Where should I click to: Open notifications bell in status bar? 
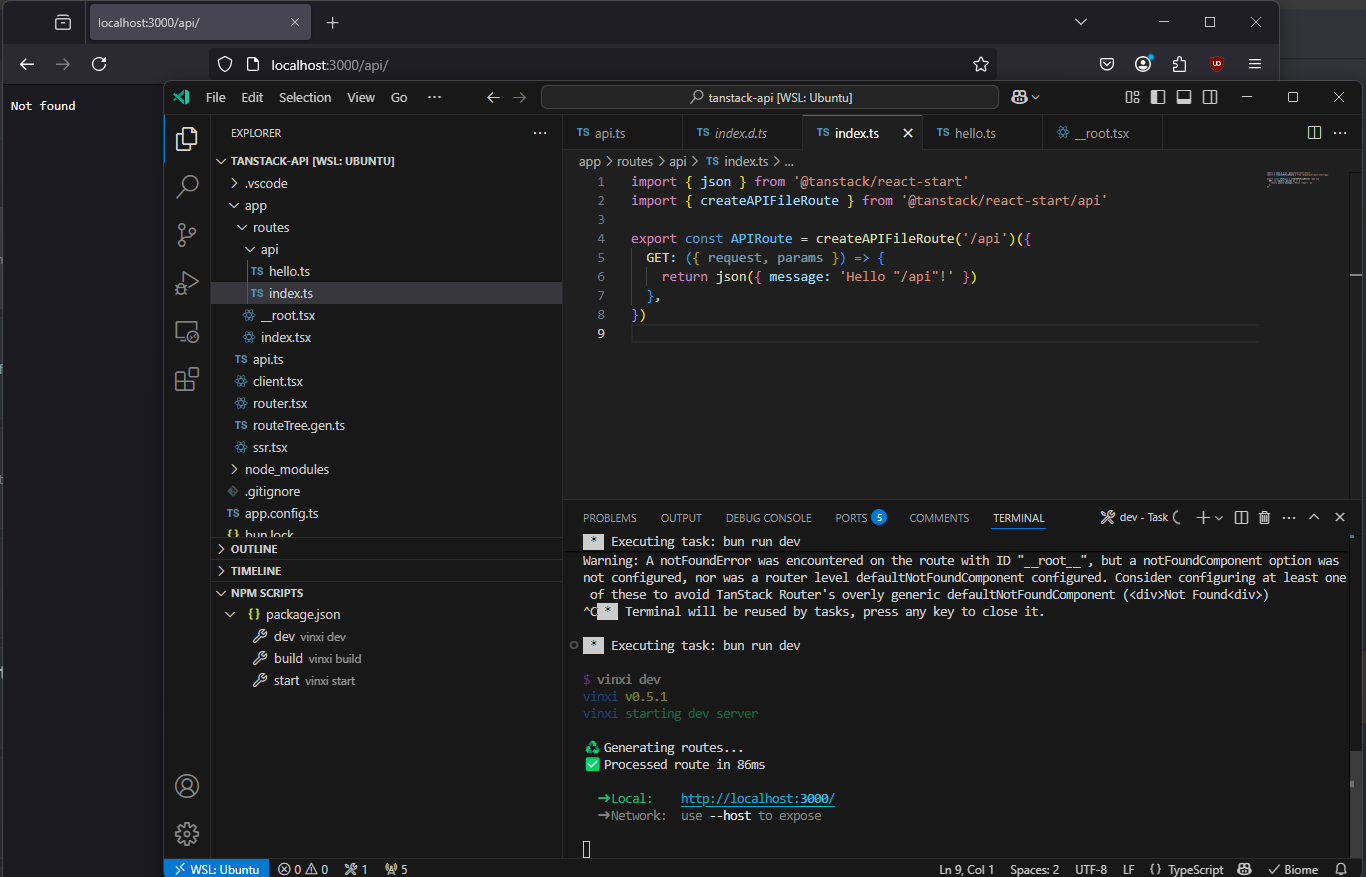coord(1341,869)
